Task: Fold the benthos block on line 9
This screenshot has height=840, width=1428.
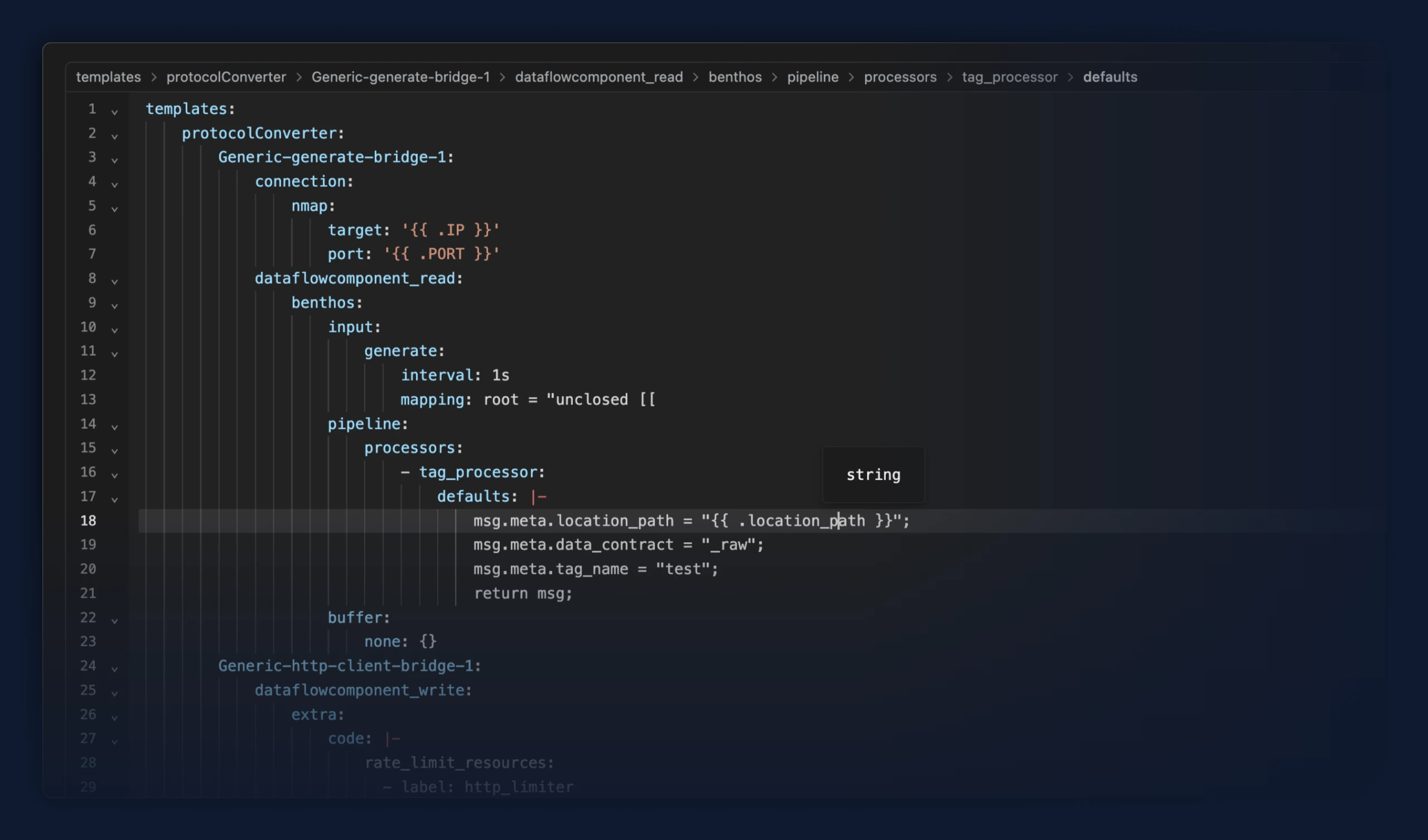Action: [x=114, y=306]
